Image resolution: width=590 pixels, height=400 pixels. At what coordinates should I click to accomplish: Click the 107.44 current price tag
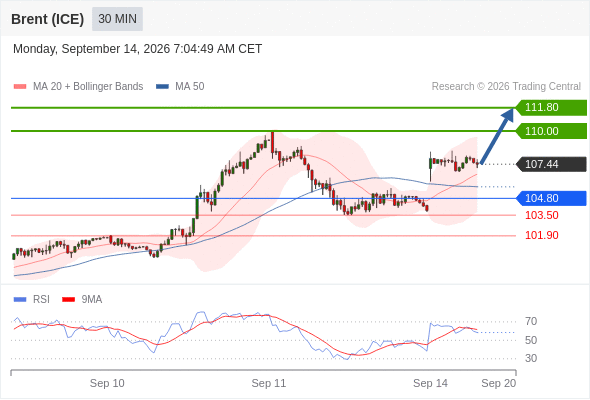pos(551,164)
